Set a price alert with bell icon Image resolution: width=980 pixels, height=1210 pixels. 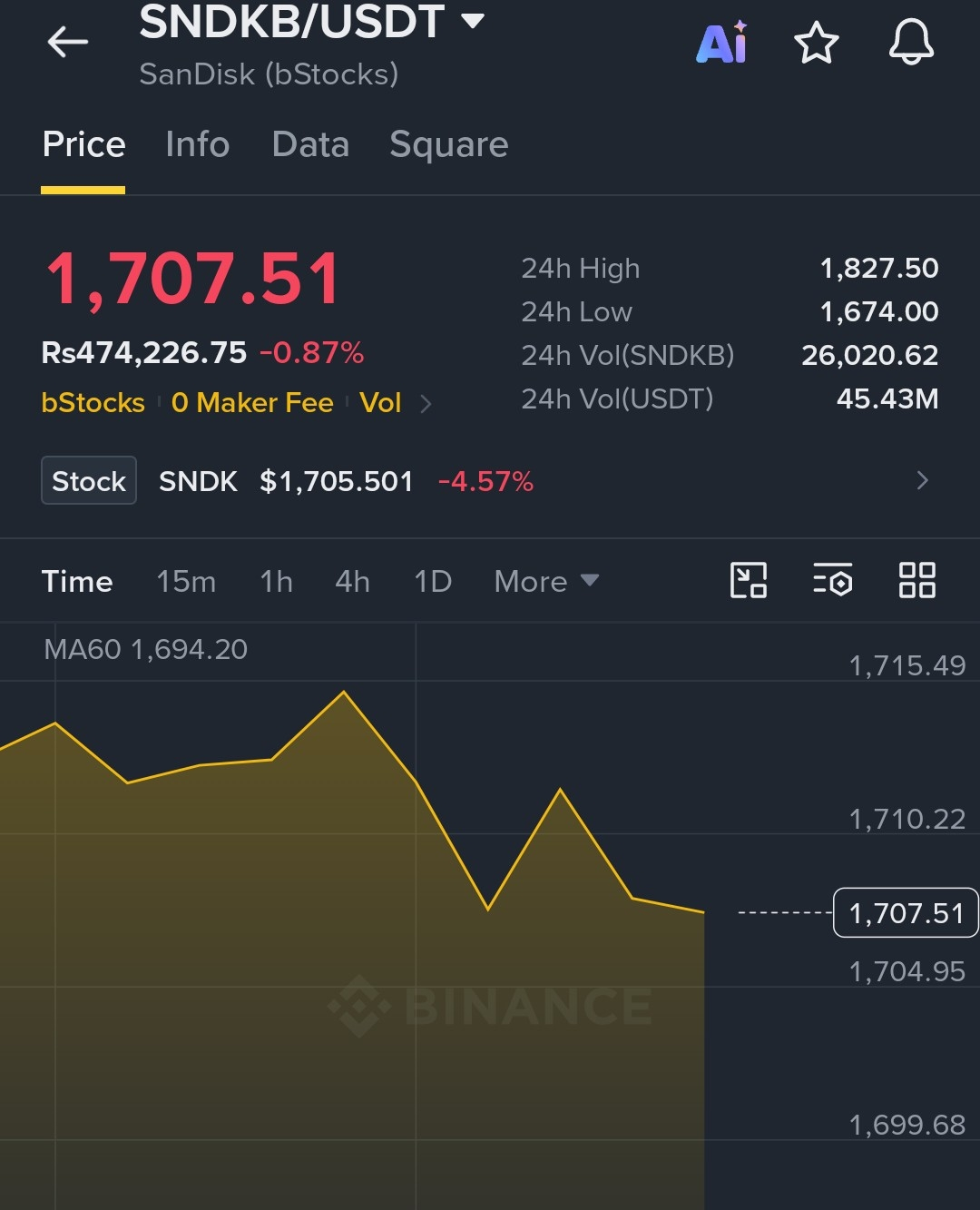tap(911, 43)
